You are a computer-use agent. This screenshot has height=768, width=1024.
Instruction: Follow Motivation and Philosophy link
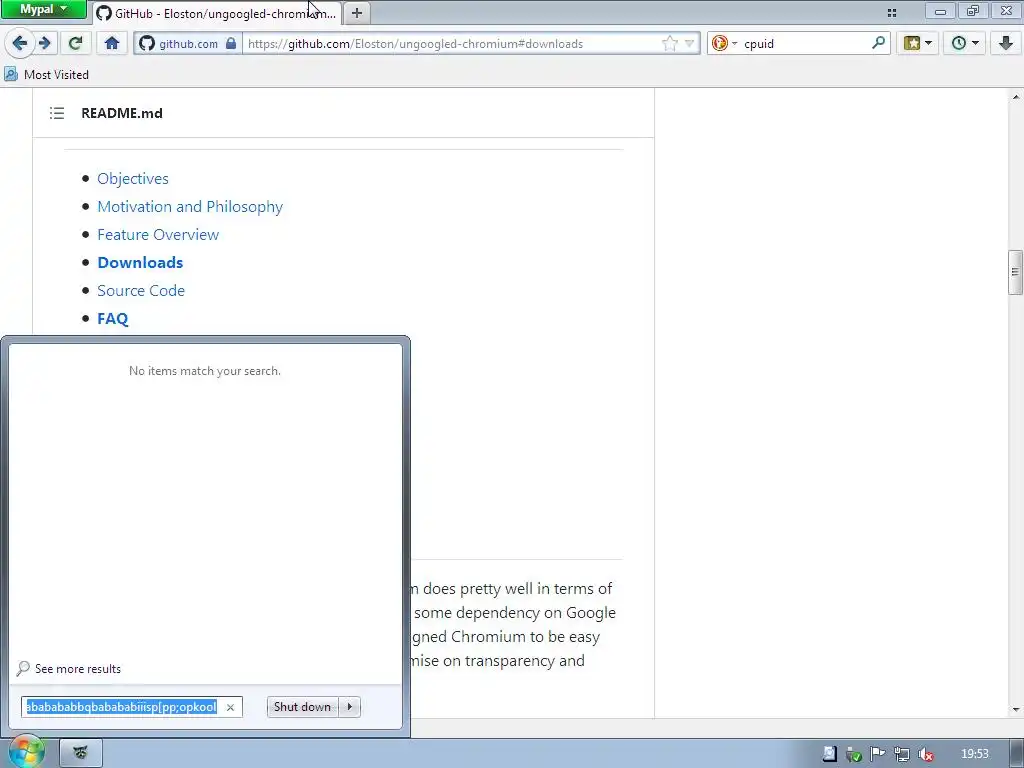pyautogui.click(x=190, y=206)
